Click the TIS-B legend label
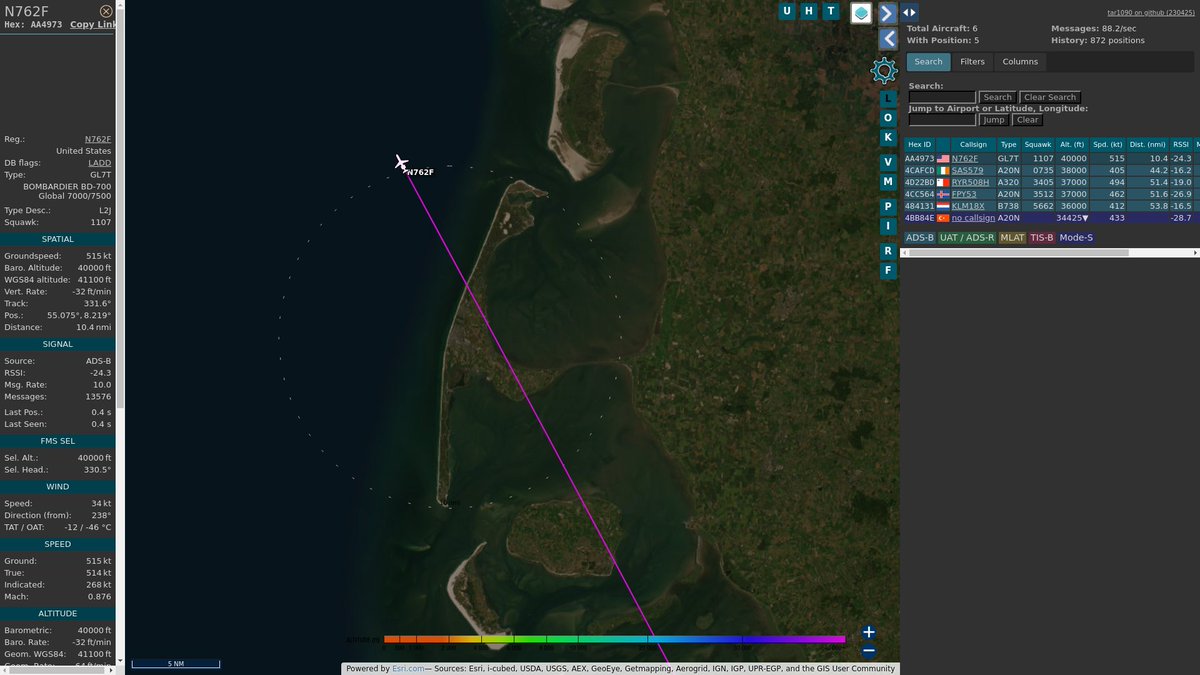The image size is (1200, 675). click(x=1042, y=238)
